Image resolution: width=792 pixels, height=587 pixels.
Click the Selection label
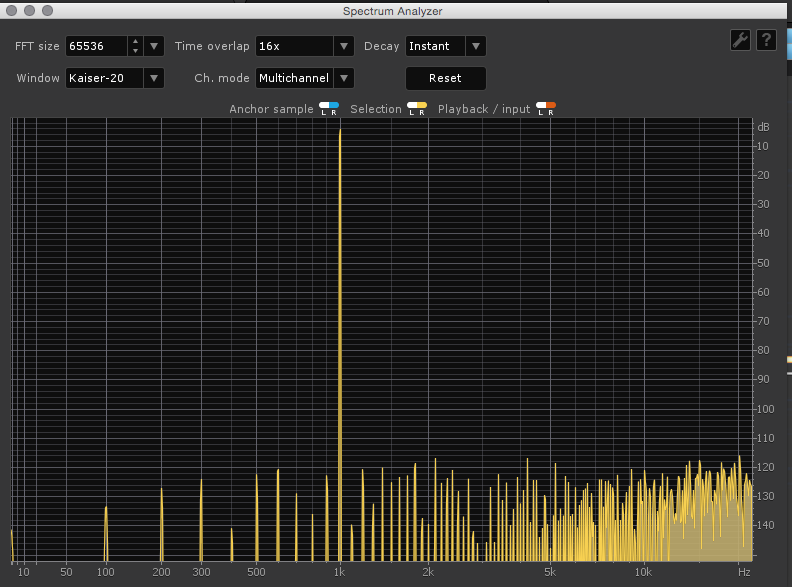pos(376,109)
